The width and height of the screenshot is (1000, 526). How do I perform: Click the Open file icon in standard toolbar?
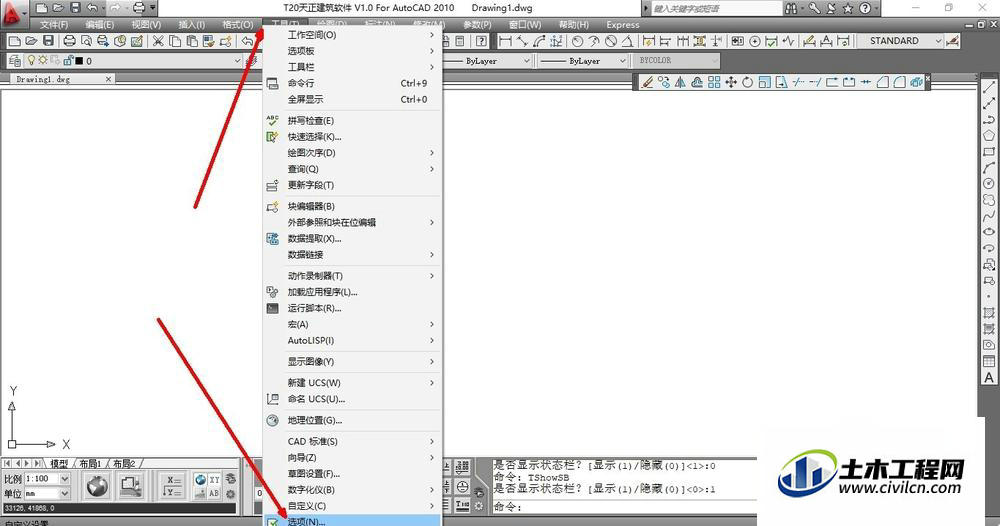[x=31, y=41]
